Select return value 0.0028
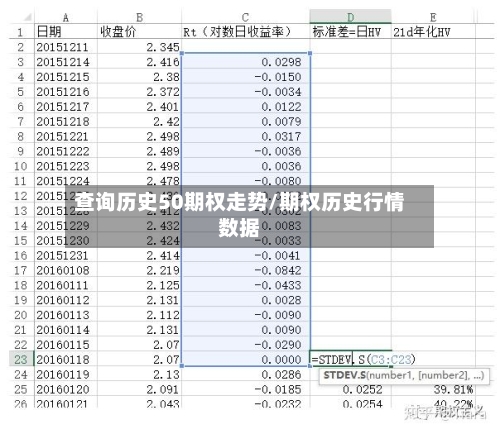 [246, 300]
